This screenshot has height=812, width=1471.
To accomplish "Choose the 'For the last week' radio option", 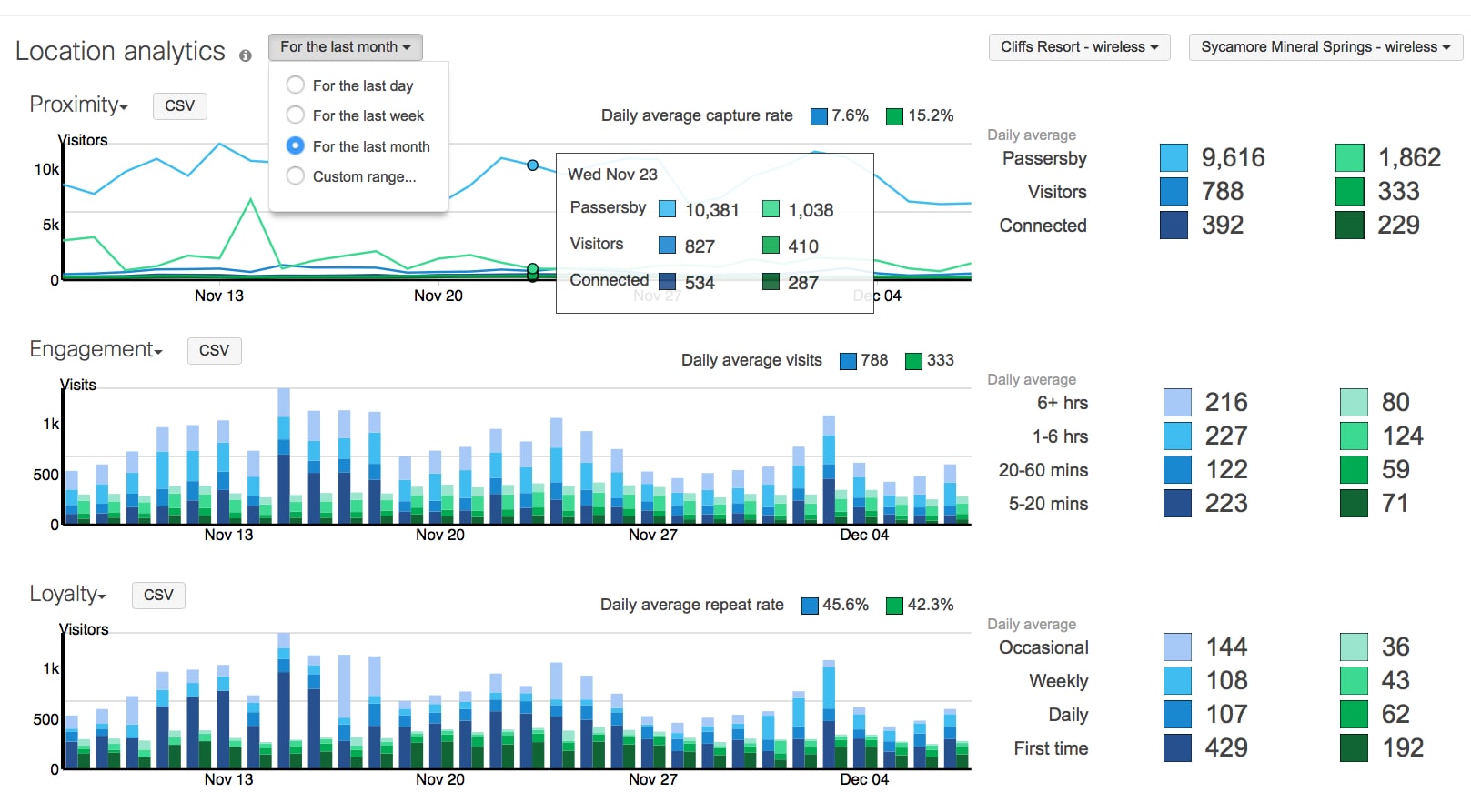I will tap(296, 115).
